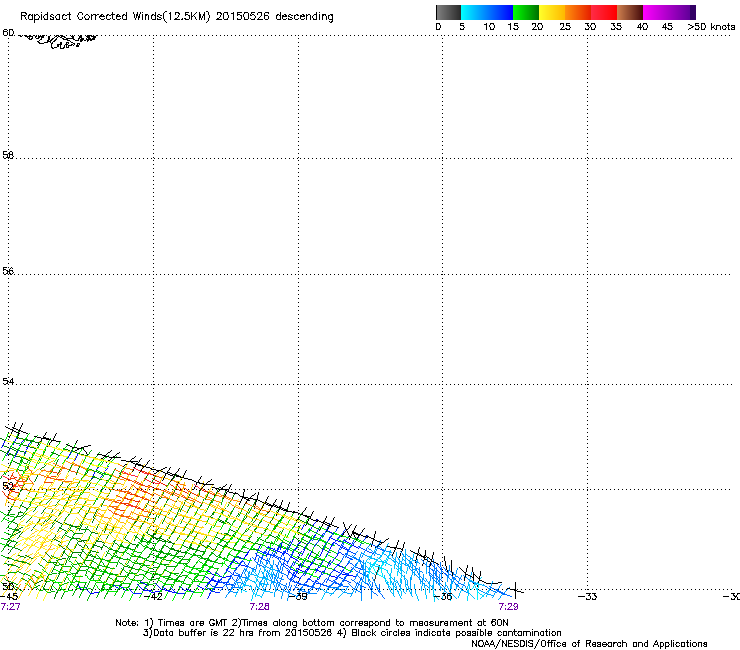Click the purple '7:28' time stamp
The height and width of the screenshot is (650, 740).
(x=260, y=607)
